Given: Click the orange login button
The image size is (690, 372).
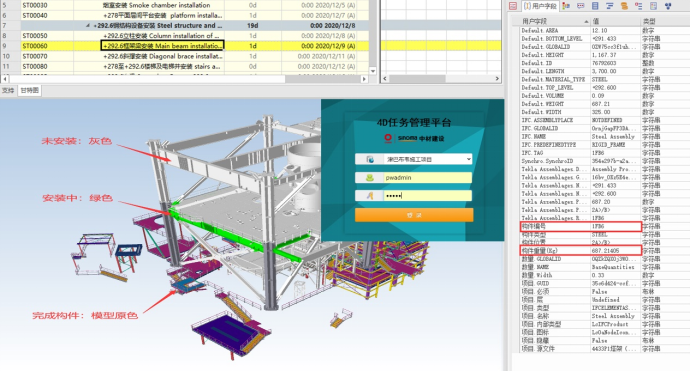Looking at the screenshot, I should 414,215.
